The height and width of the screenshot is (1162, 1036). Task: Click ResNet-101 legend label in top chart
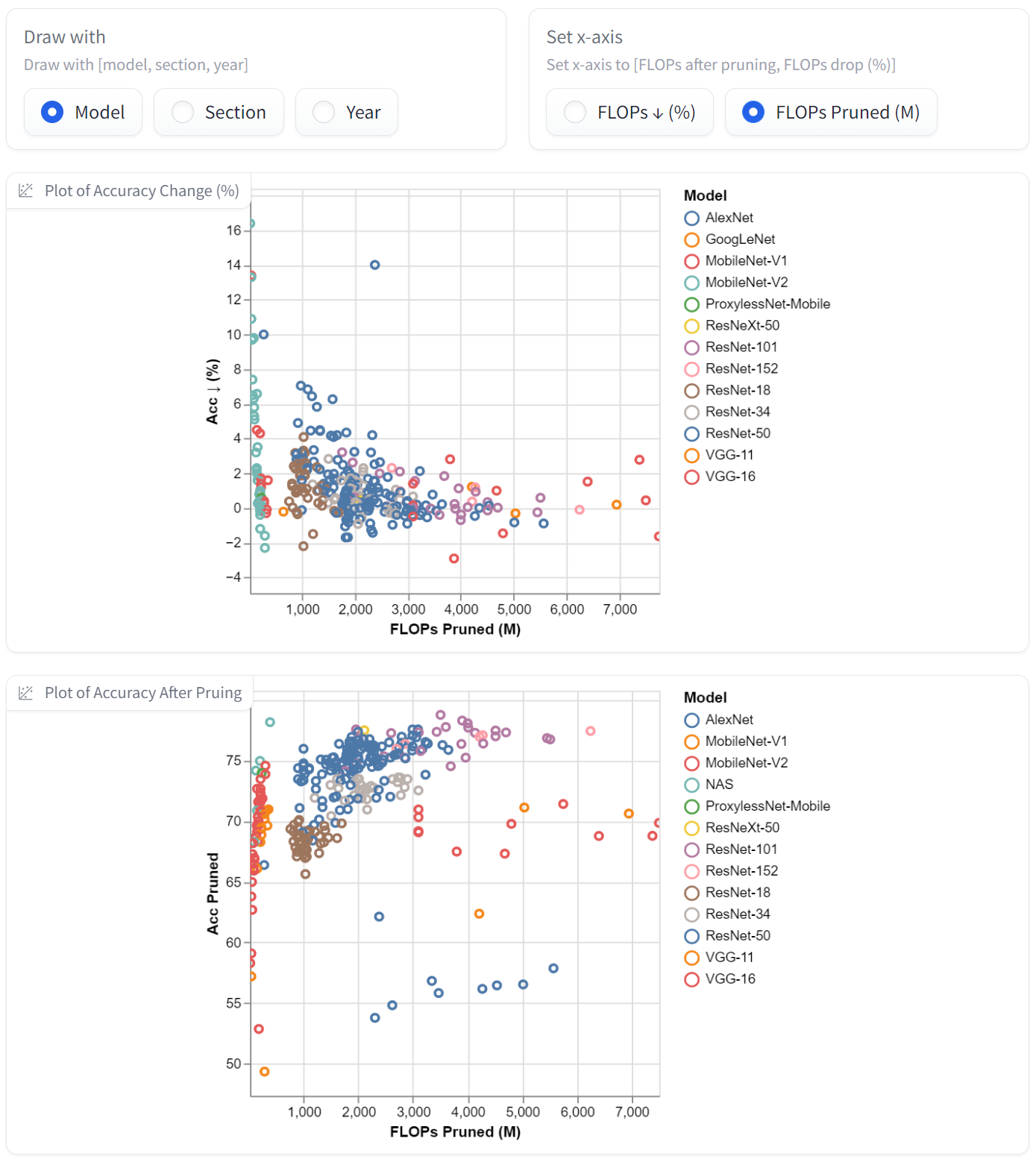point(741,348)
